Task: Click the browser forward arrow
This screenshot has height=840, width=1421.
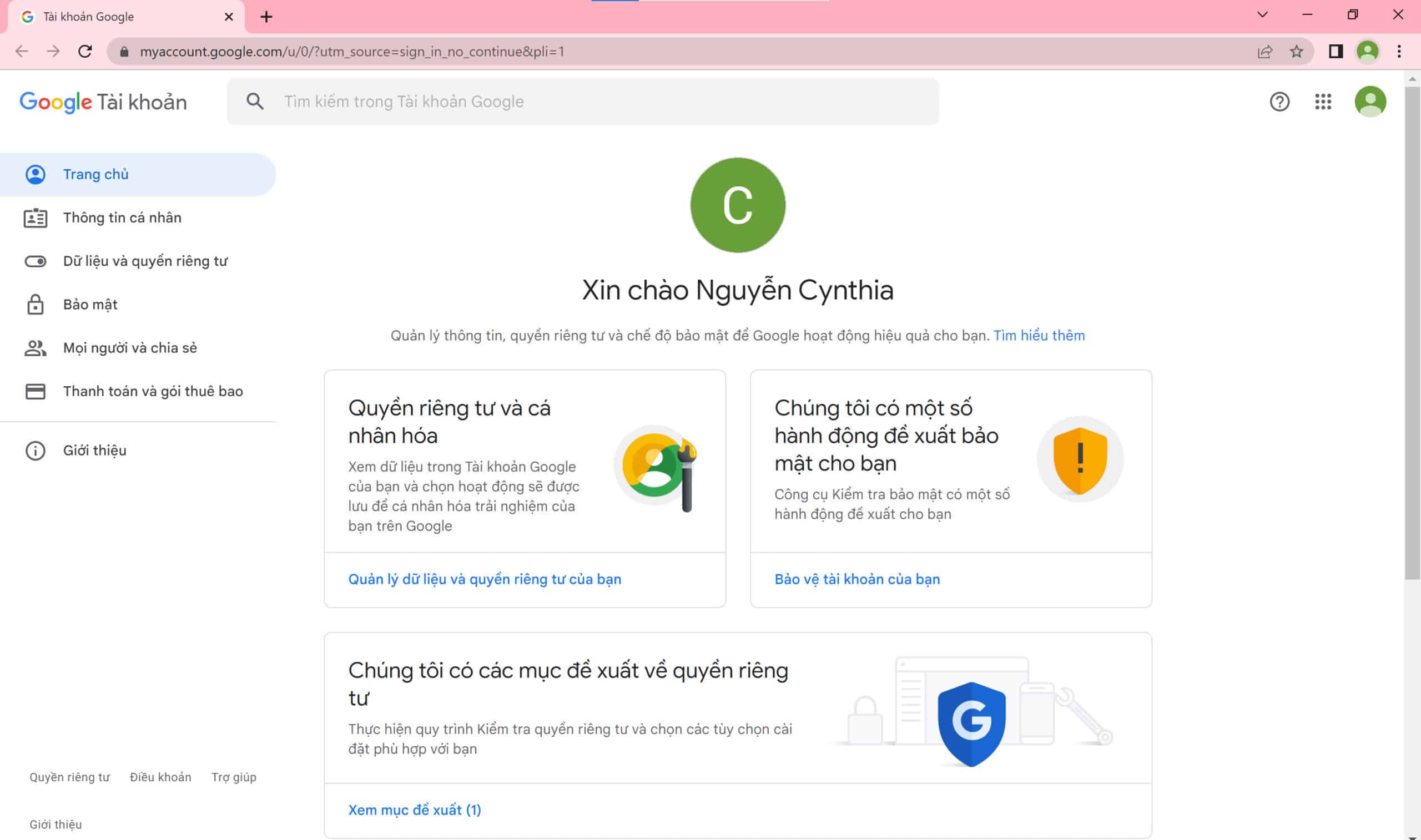Action: 53,52
